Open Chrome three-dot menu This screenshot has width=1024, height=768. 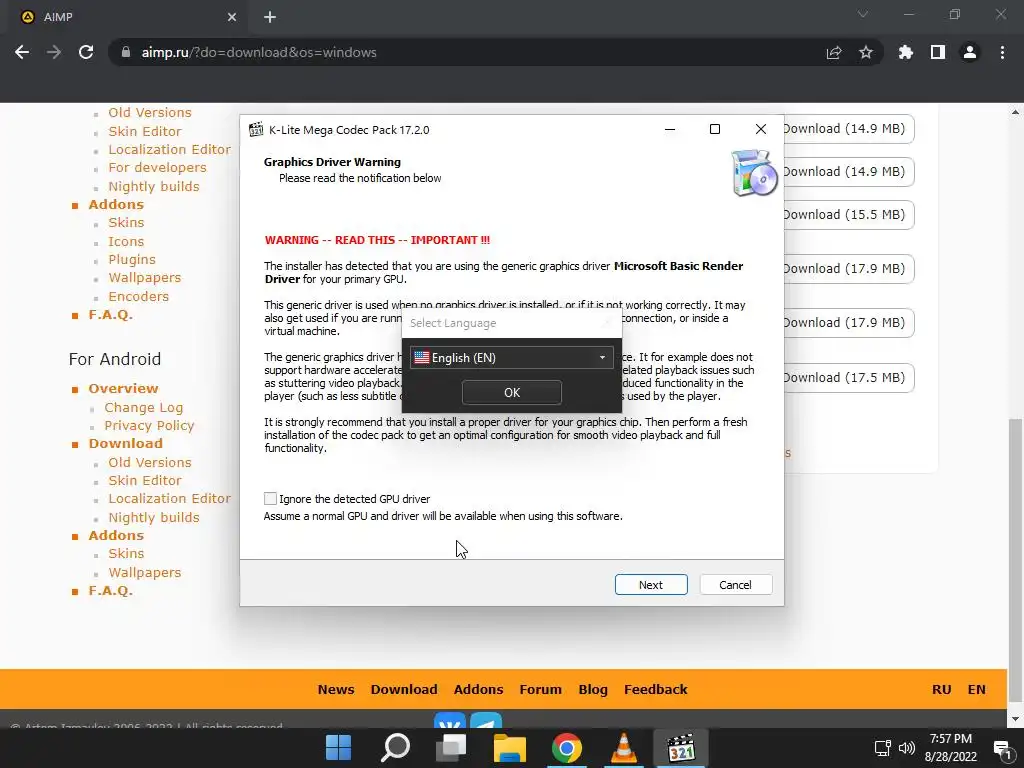tap(1002, 52)
